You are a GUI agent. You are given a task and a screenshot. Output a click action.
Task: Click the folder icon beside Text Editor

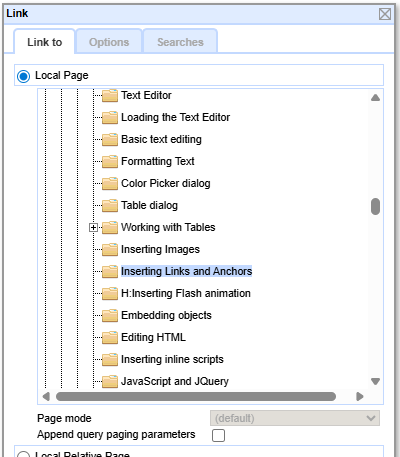(x=110, y=95)
